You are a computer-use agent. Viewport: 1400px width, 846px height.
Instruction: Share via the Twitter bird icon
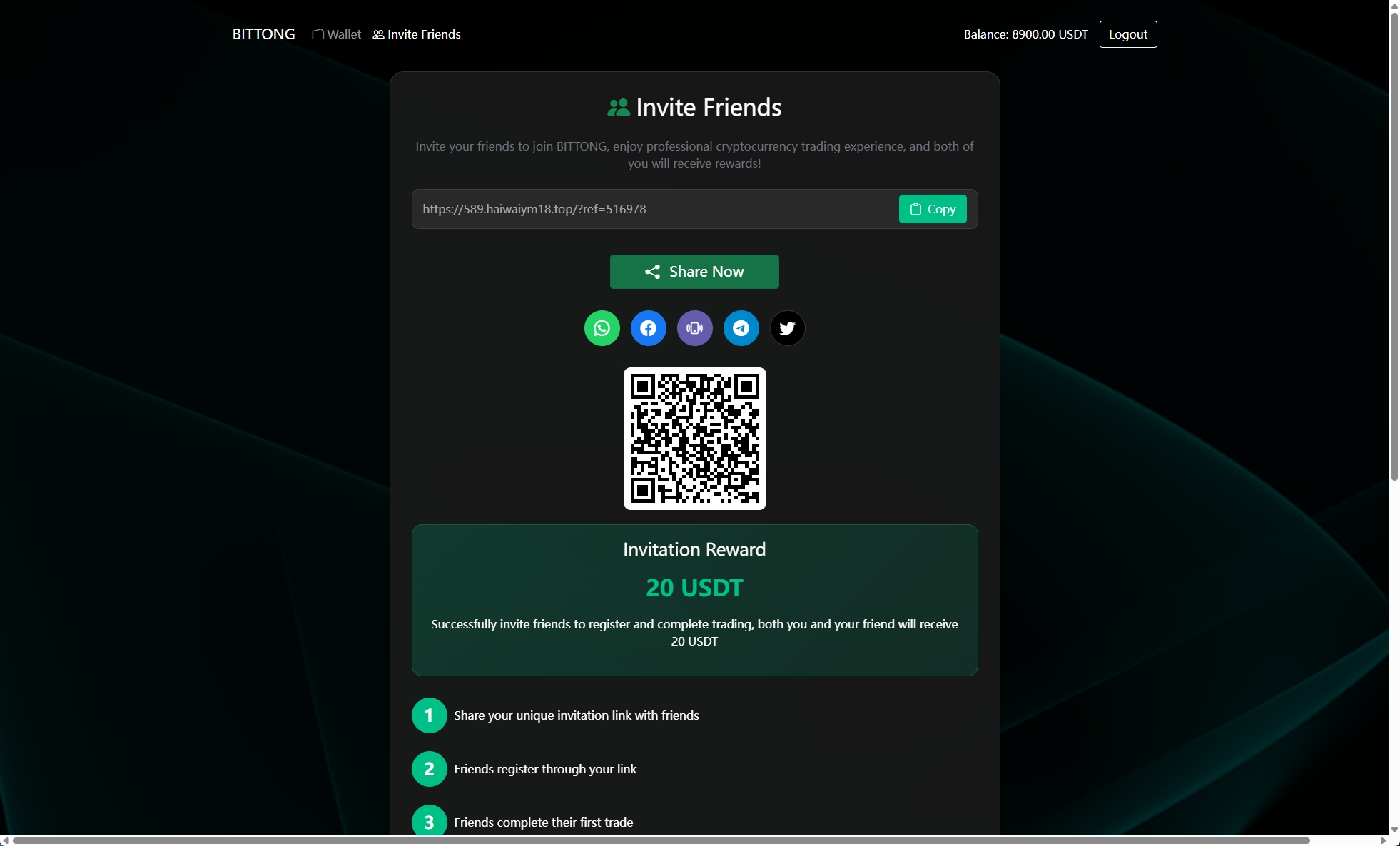(787, 328)
